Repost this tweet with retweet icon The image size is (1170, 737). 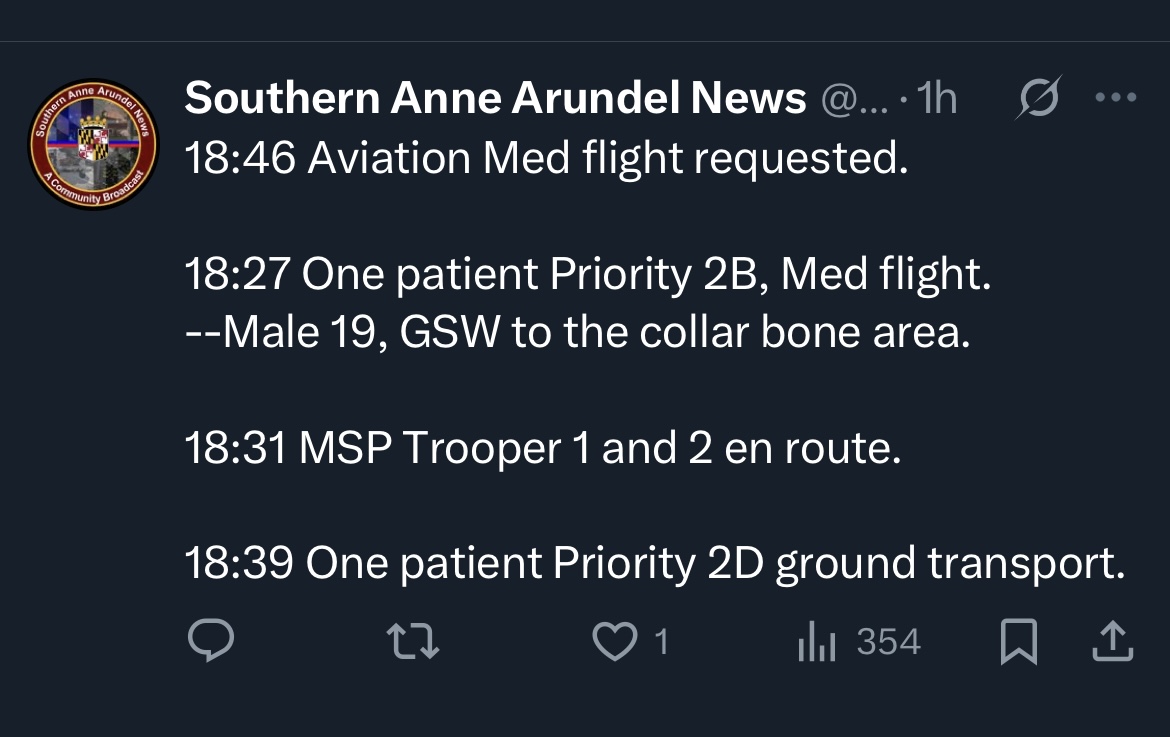(x=413, y=642)
